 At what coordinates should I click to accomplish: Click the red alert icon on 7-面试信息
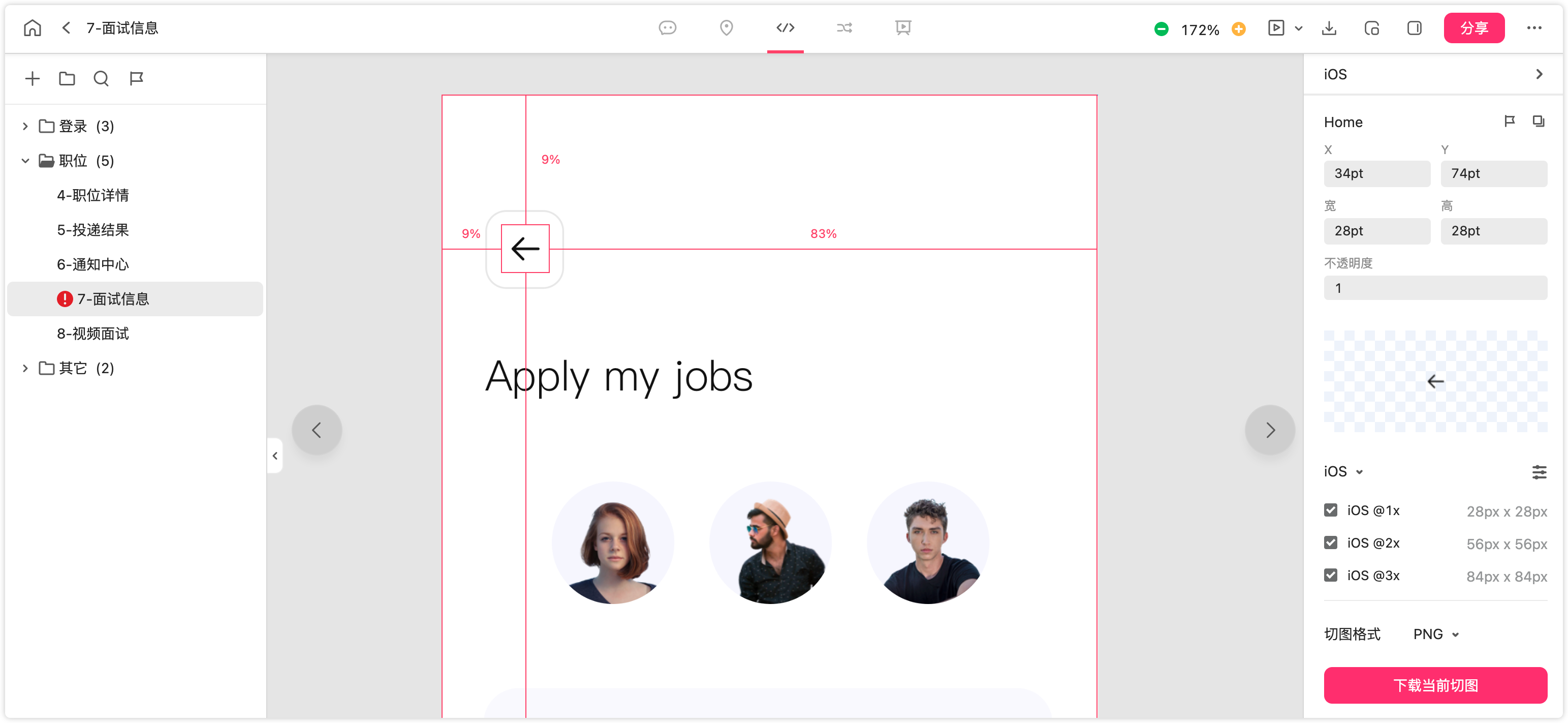65,299
